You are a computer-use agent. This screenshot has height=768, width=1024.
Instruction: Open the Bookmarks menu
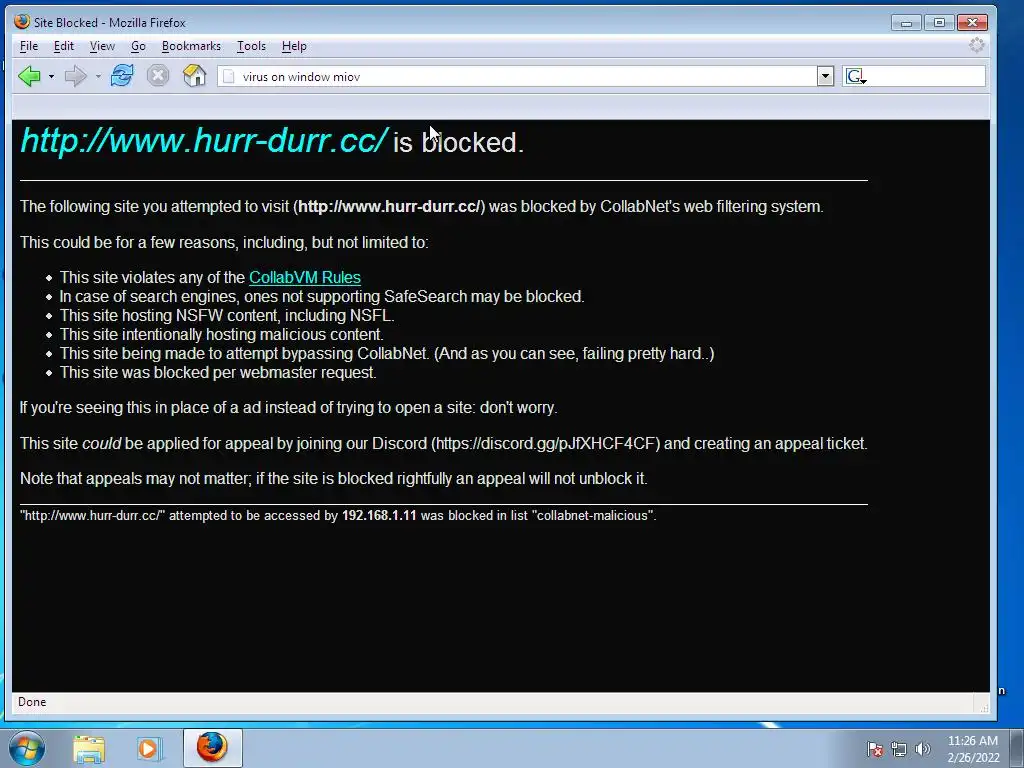point(191,46)
